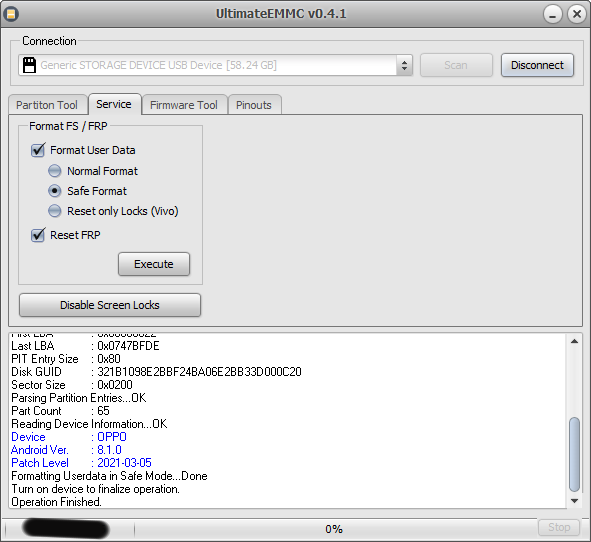Toggle the Format User Data checkbox
This screenshot has height=542, width=591.
coord(38,150)
